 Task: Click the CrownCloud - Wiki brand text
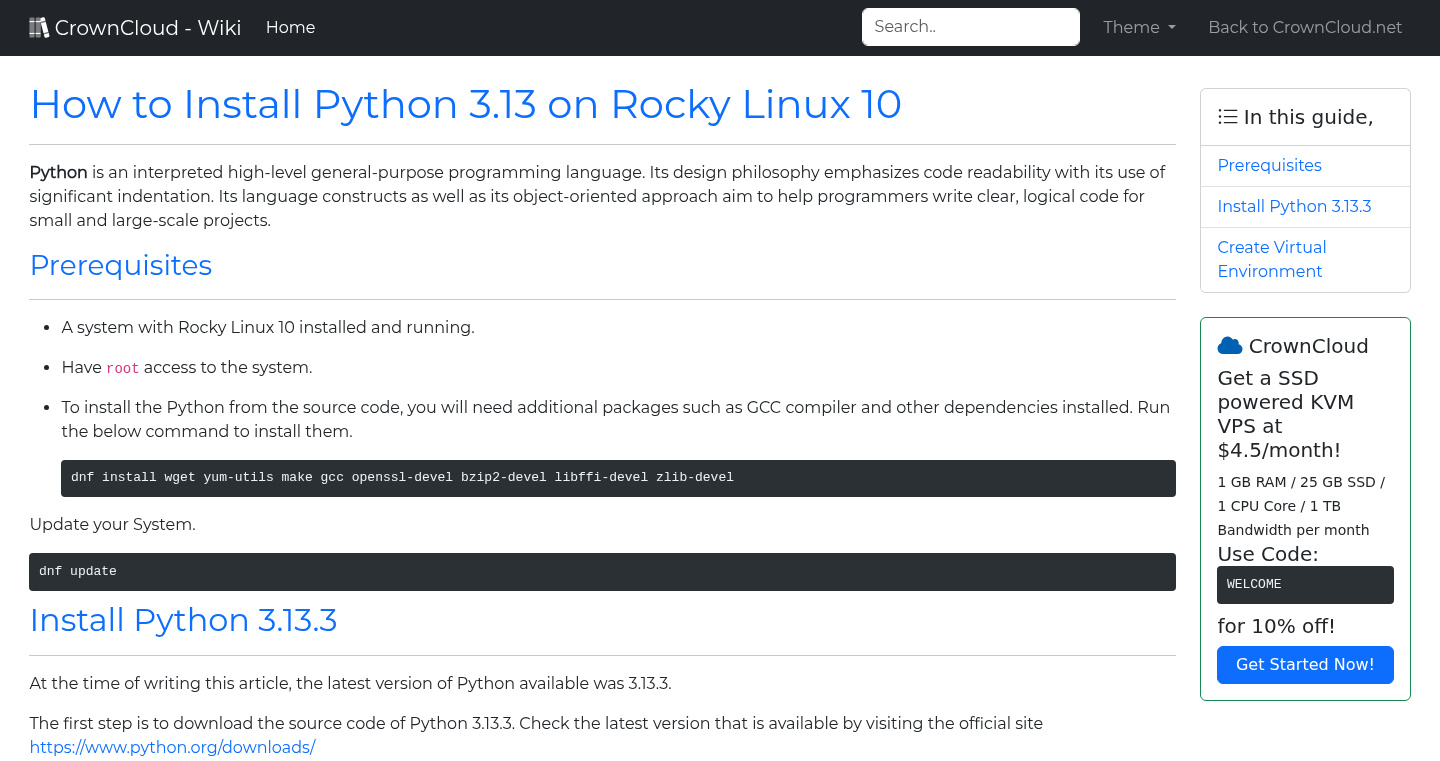148,28
